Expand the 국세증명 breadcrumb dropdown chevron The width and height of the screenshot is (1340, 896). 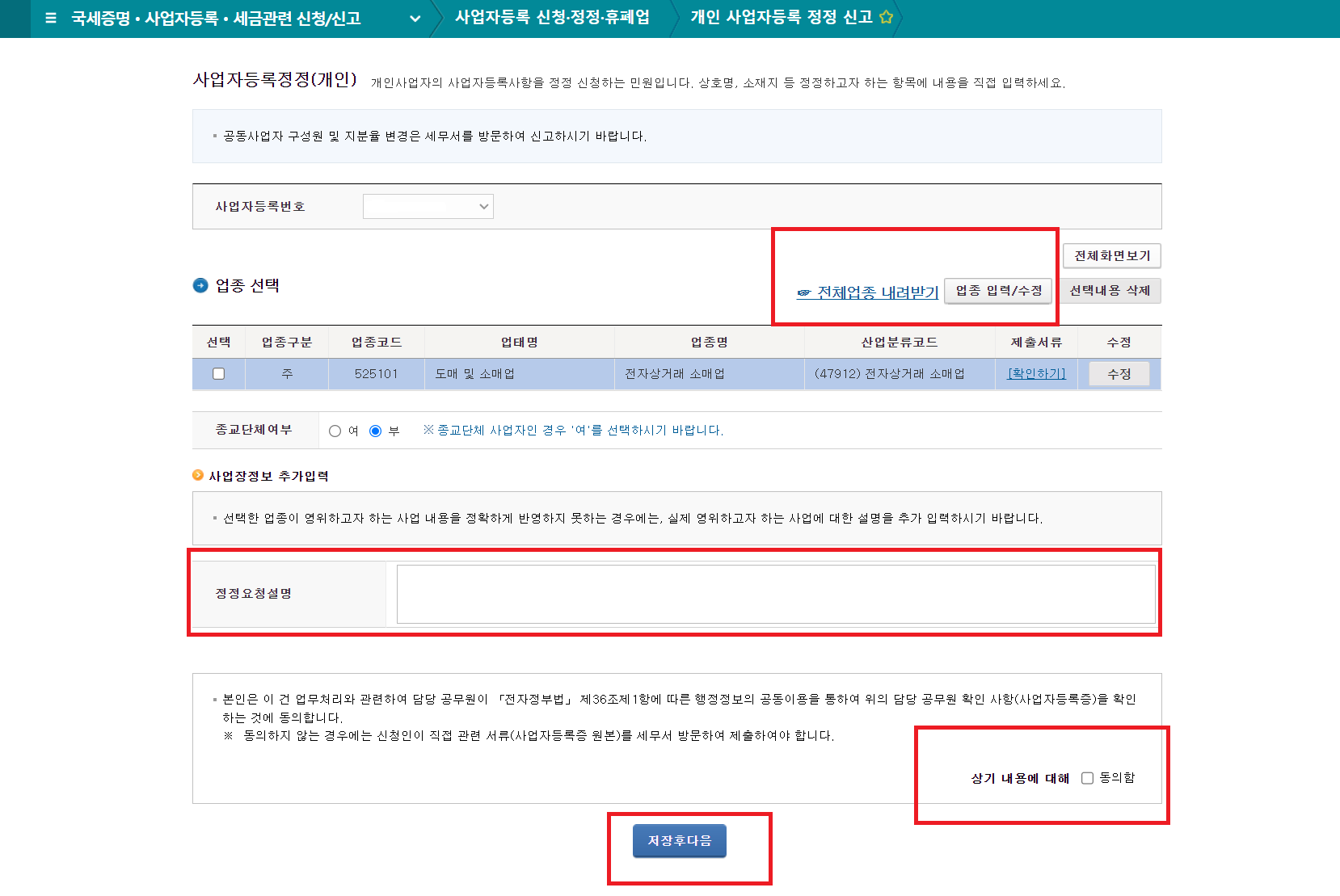click(x=415, y=18)
